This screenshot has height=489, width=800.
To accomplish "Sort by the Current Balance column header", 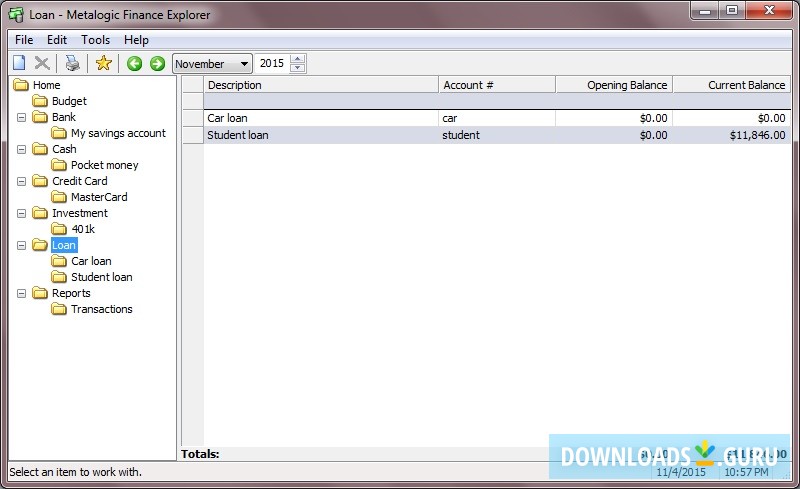I will pyautogui.click(x=732, y=85).
